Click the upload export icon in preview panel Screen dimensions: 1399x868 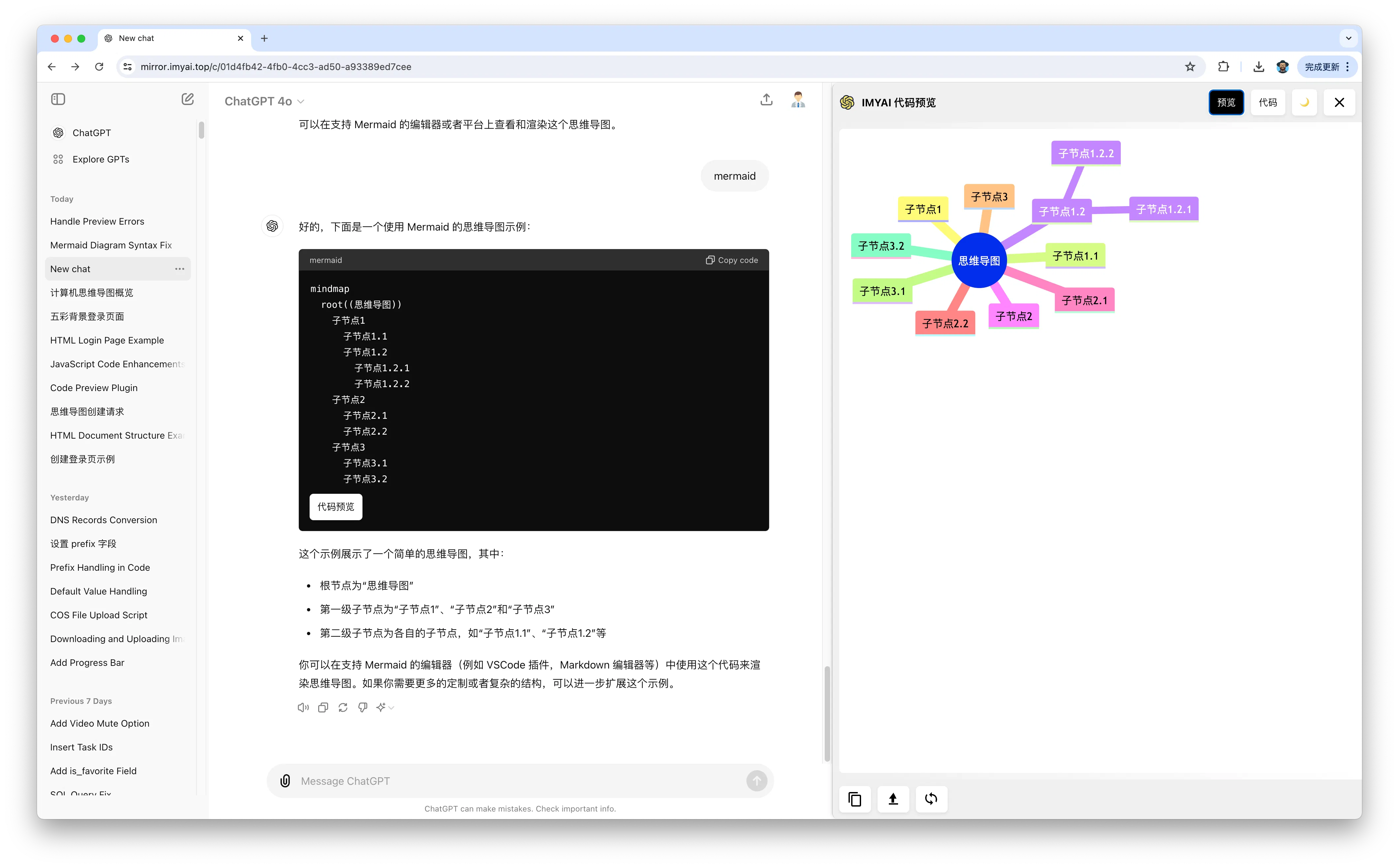pyautogui.click(x=892, y=799)
